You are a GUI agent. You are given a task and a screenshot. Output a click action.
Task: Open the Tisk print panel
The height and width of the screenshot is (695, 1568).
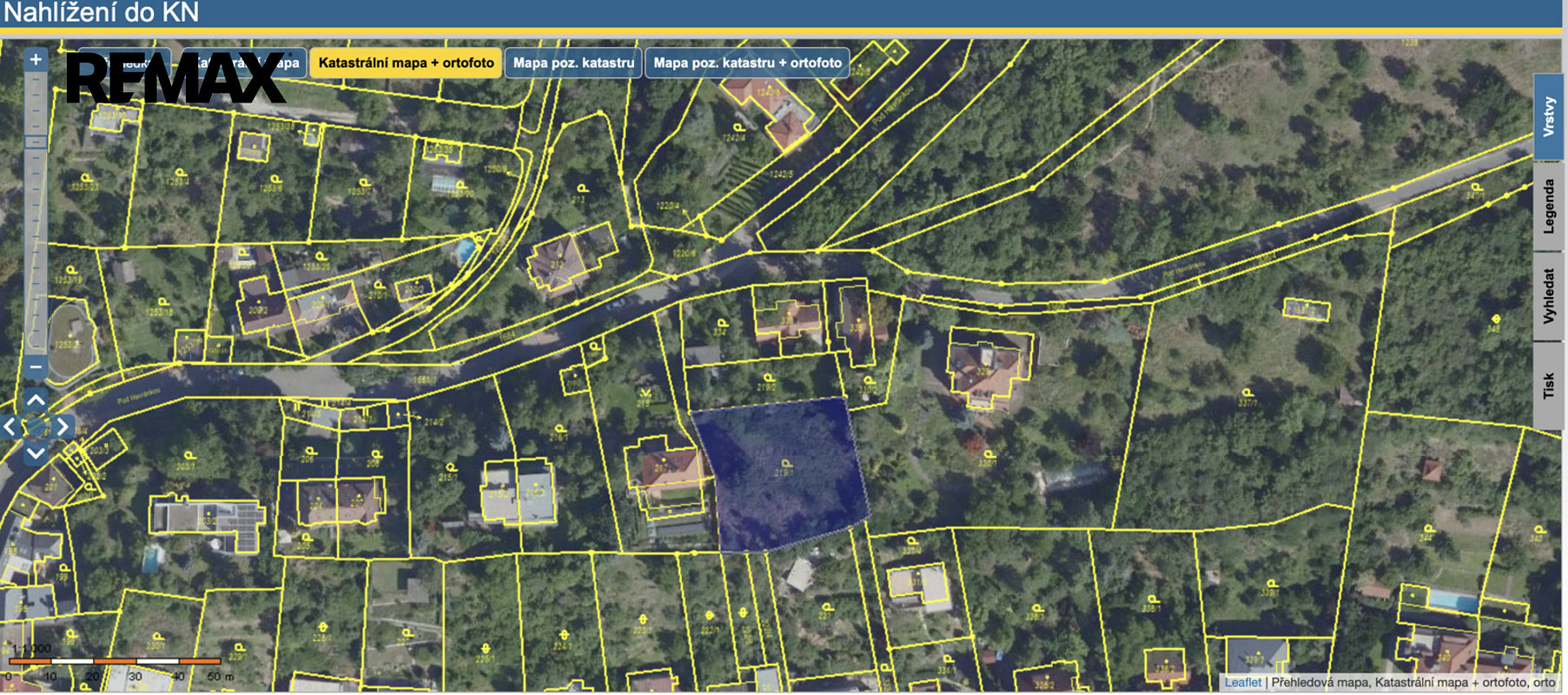tap(1548, 386)
